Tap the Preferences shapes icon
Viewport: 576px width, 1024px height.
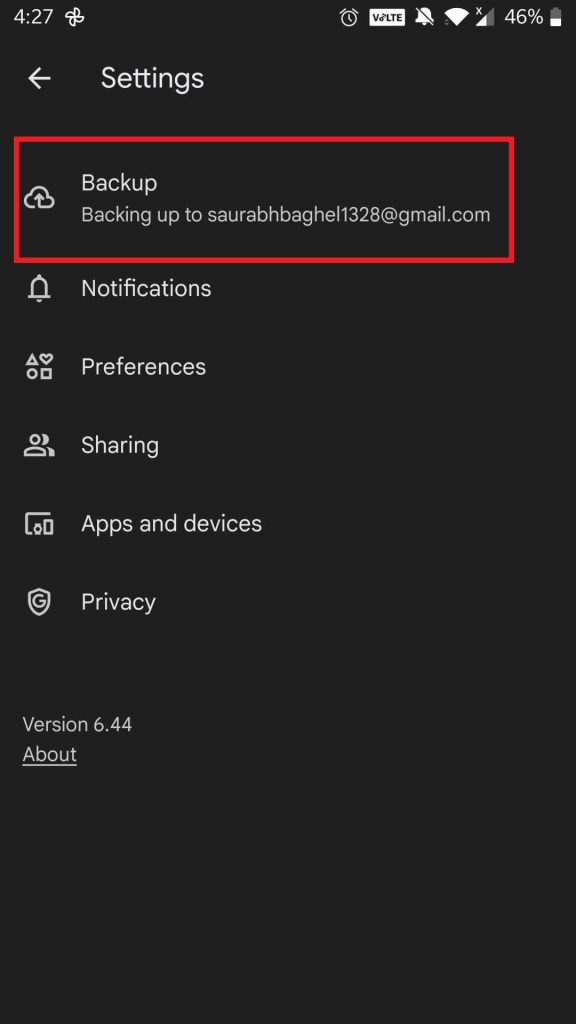(39, 366)
